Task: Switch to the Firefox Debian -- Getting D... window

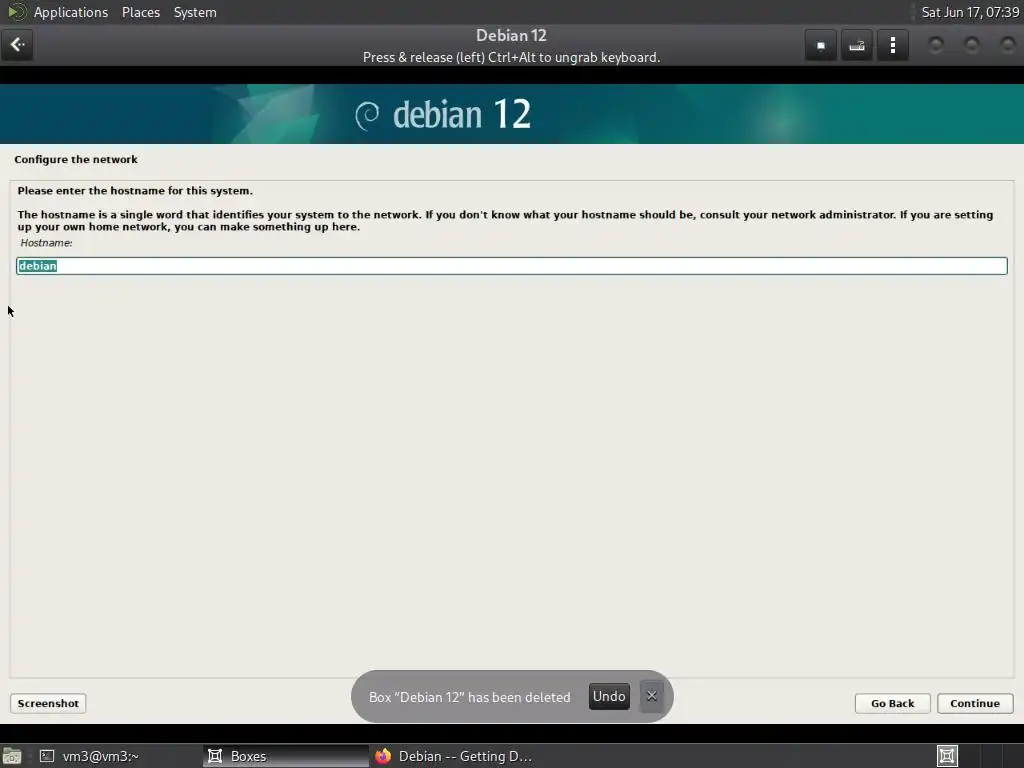Action: (x=453, y=756)
